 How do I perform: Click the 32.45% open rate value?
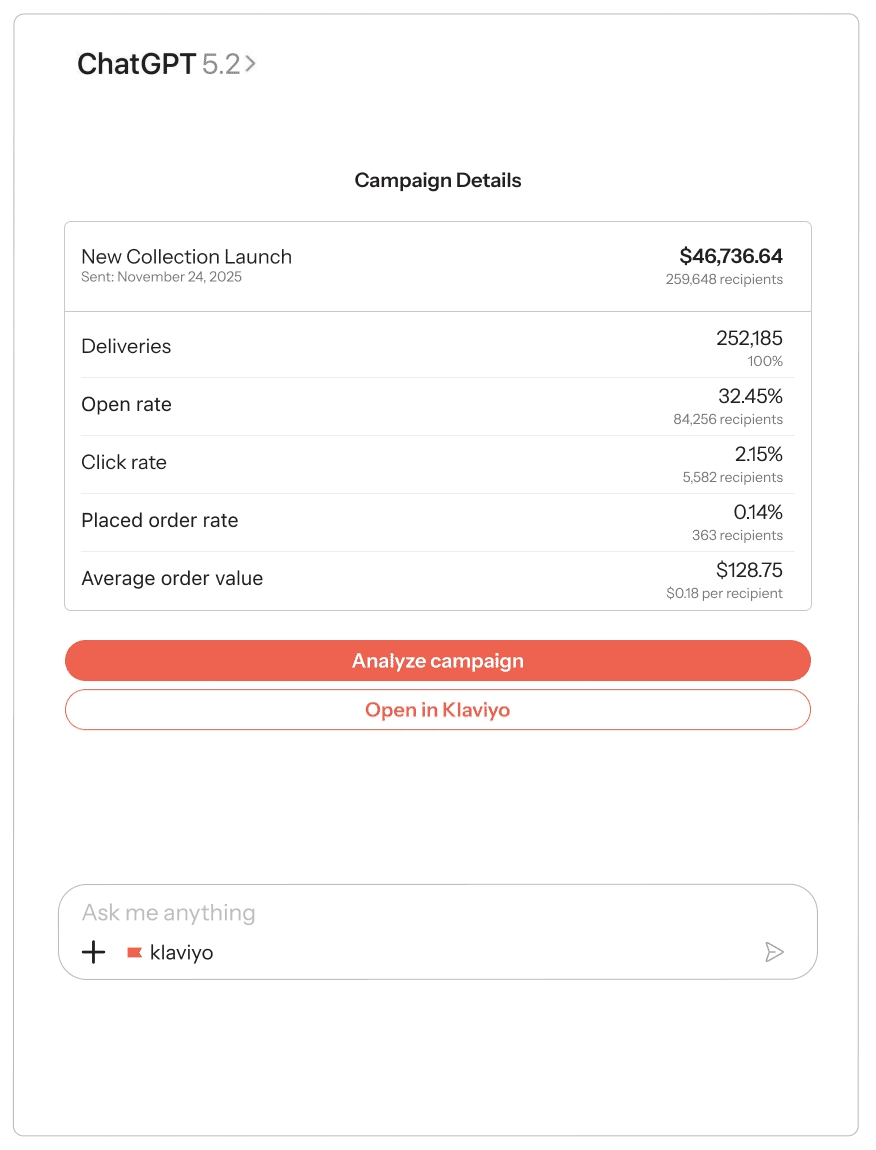[x=750, y=397]
